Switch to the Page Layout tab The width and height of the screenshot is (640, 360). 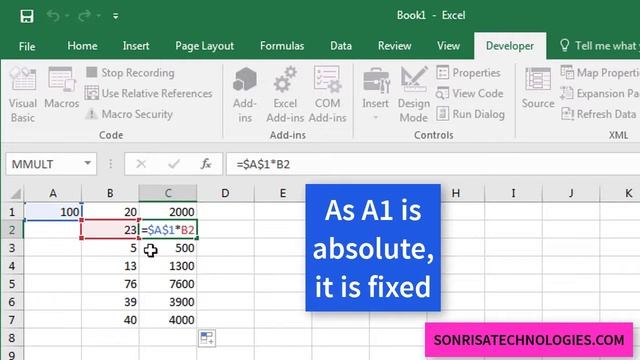[x=204, y=46]
